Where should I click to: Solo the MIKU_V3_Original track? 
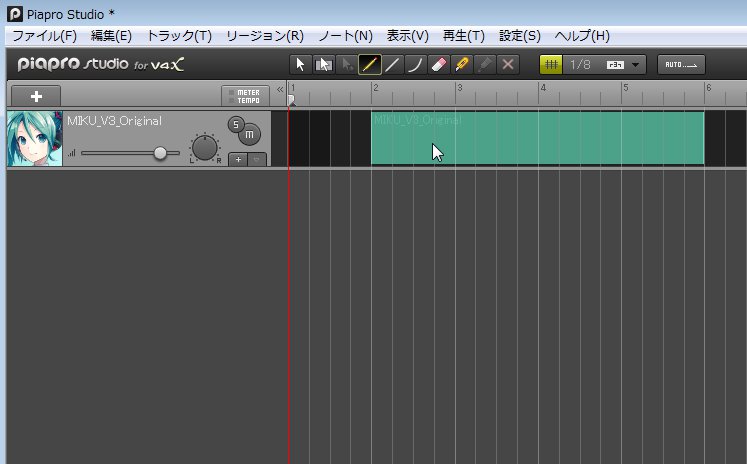tap(236, 125)
